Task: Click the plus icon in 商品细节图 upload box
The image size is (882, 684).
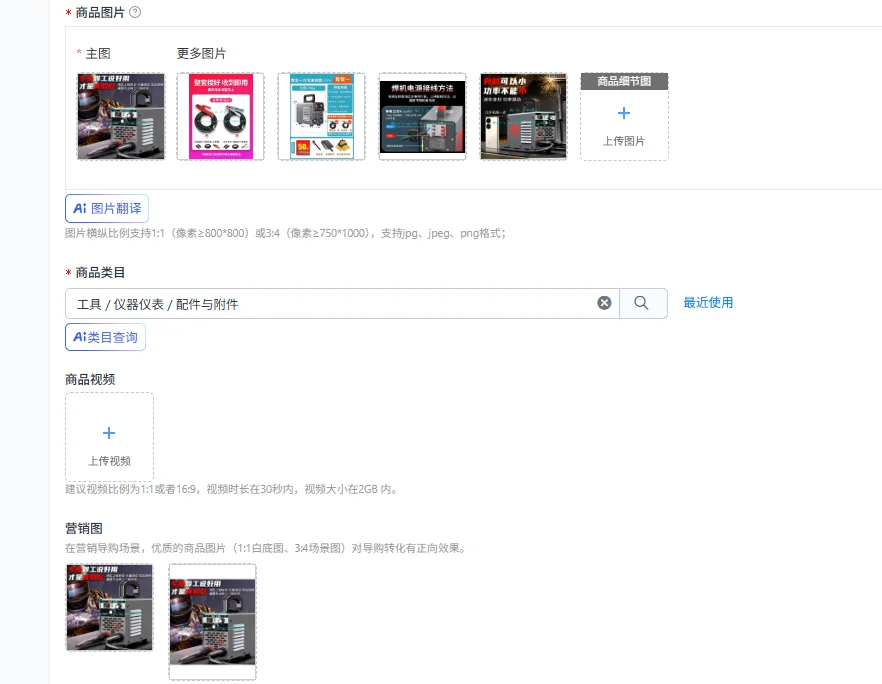Action: 624,113
